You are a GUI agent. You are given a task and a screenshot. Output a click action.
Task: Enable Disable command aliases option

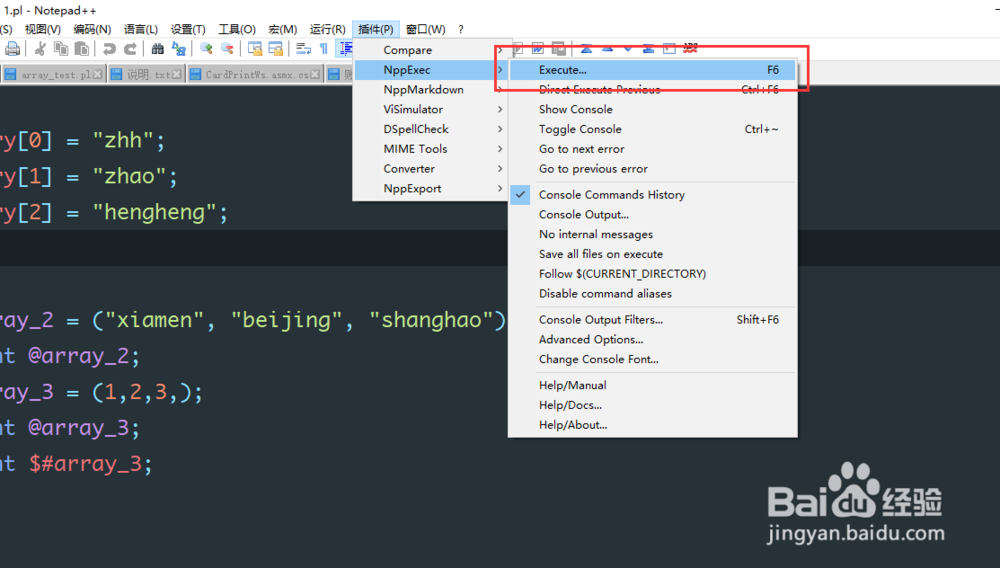coord(652,294)
